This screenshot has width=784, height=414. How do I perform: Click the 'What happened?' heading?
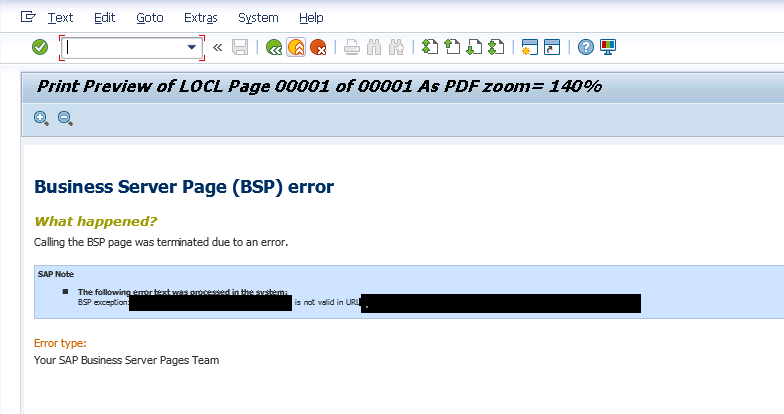tap(96, 222)
